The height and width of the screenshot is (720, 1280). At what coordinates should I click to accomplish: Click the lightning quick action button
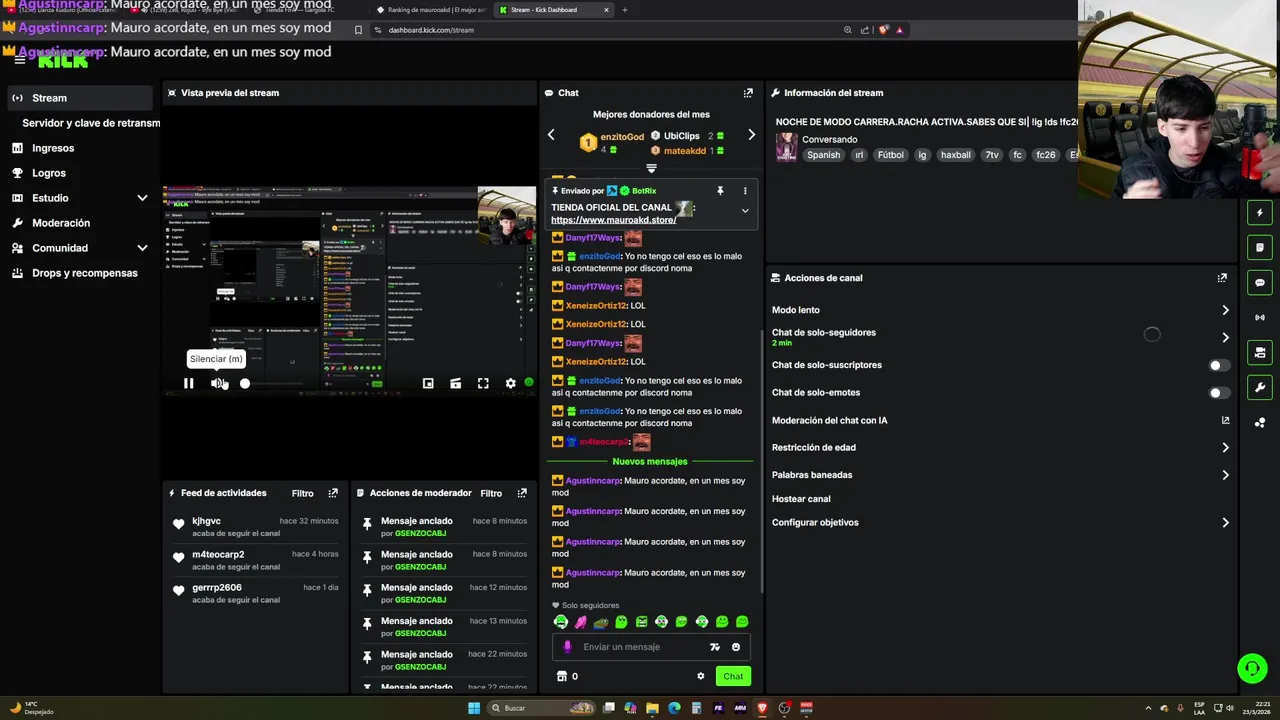[1260, 212]
